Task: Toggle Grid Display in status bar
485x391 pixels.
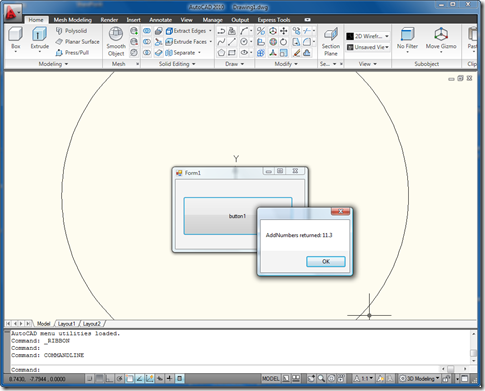Action: pos(100,378)
